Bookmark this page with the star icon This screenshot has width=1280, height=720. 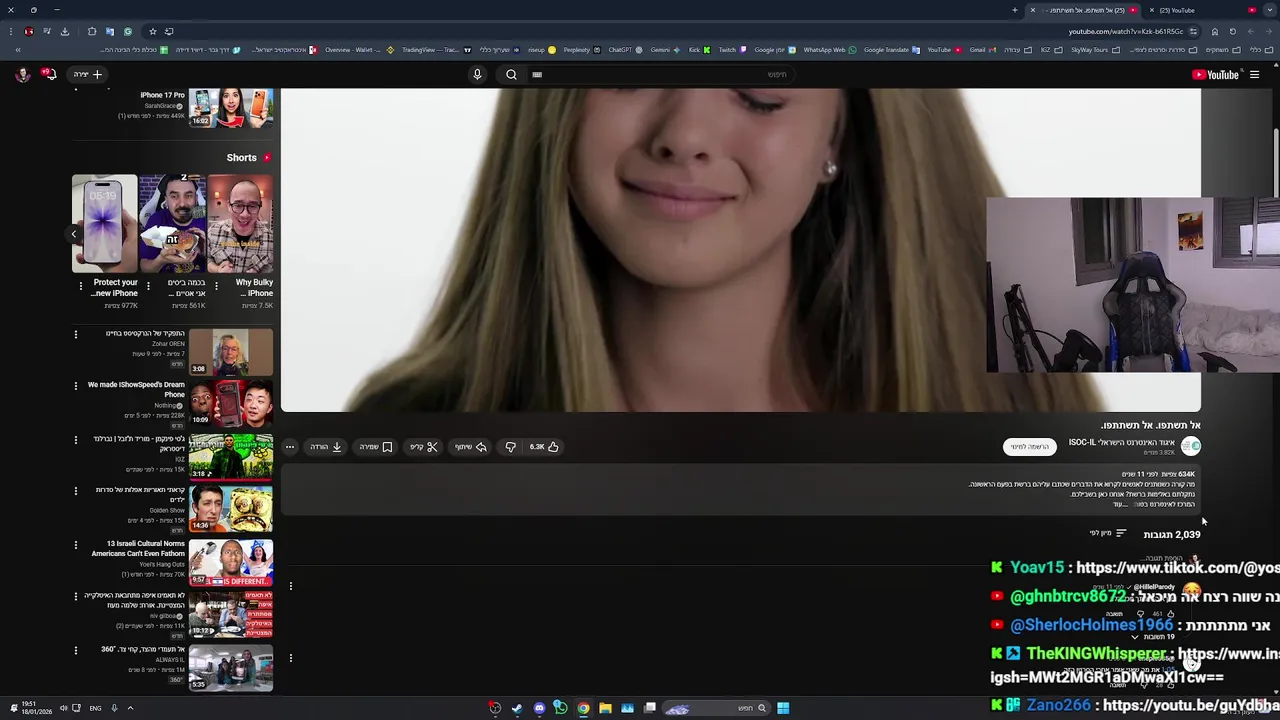(152, 31)
